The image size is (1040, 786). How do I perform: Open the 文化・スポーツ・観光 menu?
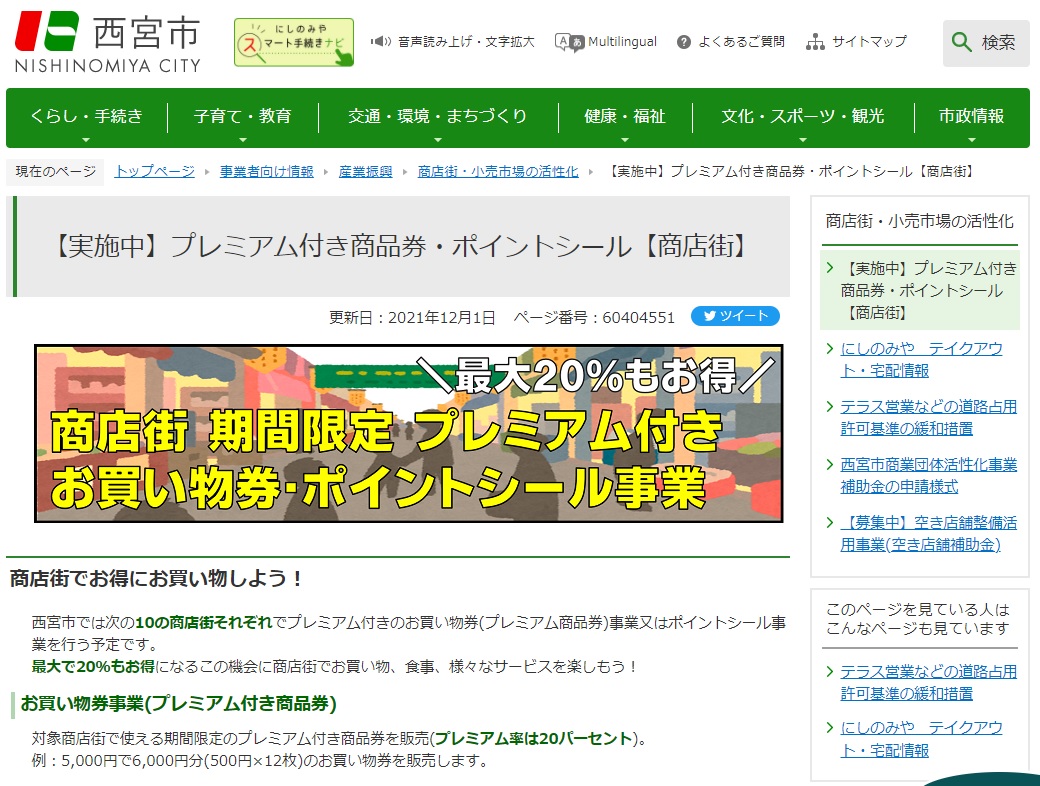[803, 117]
